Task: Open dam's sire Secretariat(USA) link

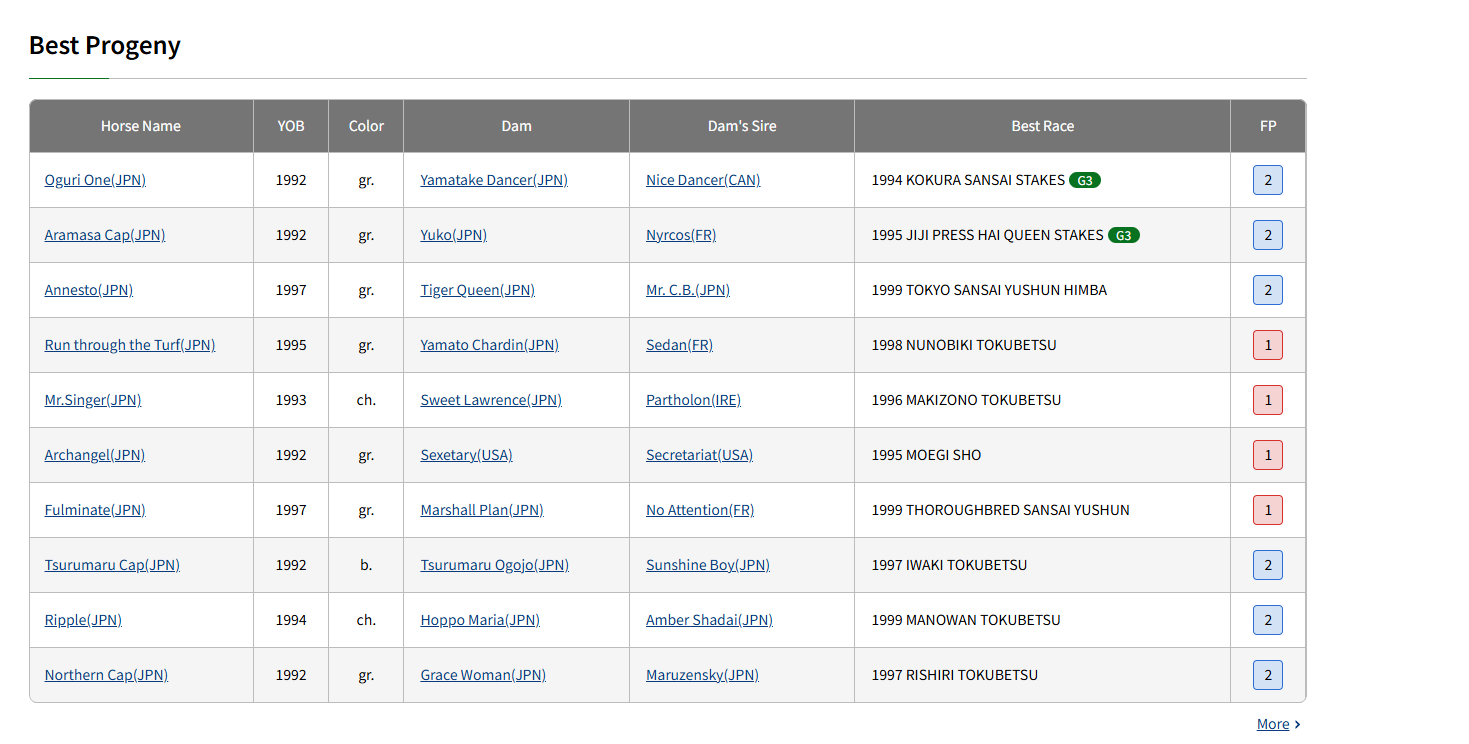Action: point(699,455)
